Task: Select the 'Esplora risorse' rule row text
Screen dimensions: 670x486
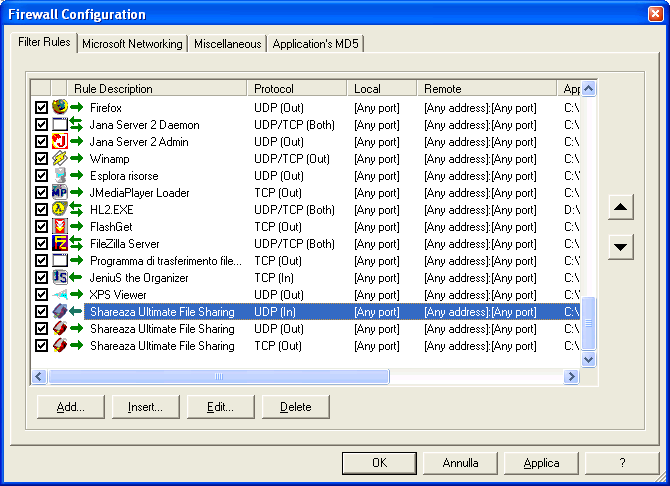Action: click(124, 176)
